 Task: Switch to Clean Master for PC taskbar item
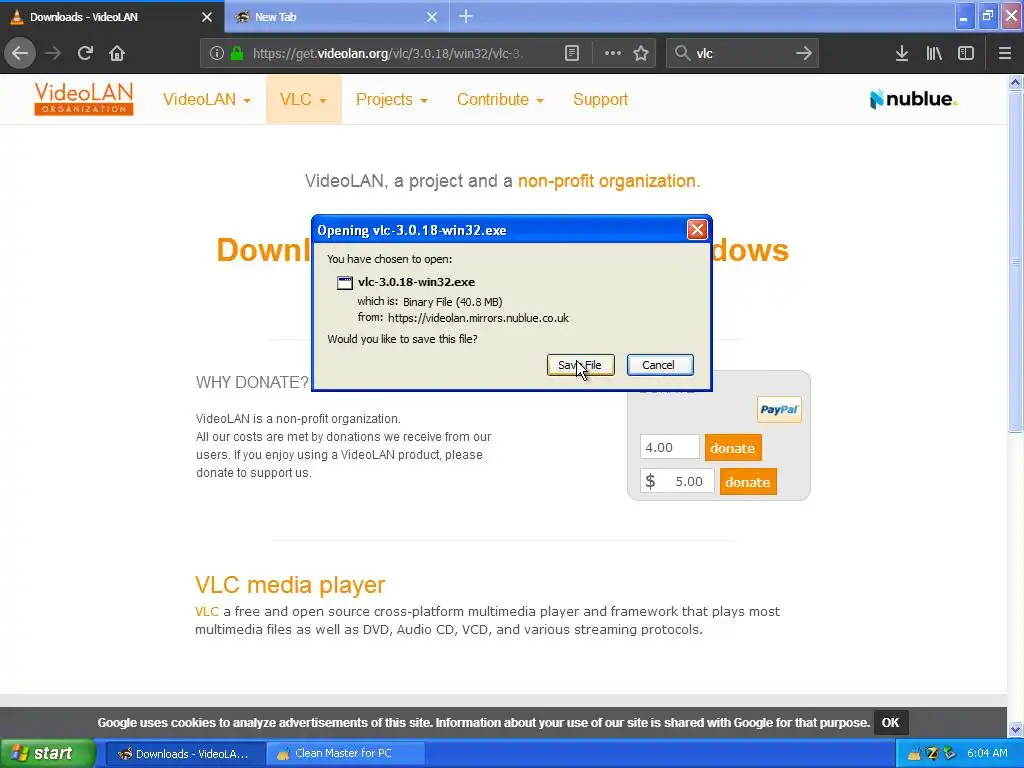pyautogui.click(x=346, y=754)
